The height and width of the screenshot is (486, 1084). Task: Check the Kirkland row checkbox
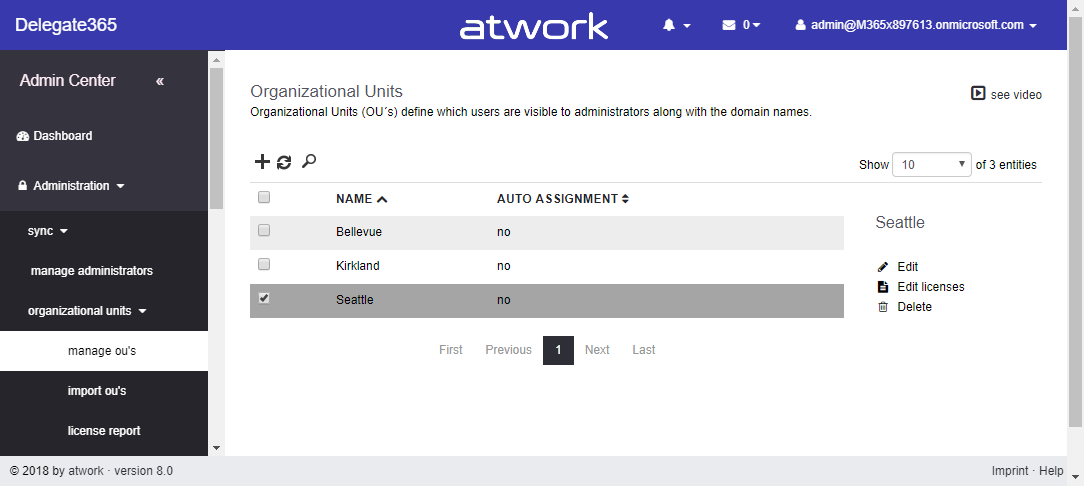point(264,264)
